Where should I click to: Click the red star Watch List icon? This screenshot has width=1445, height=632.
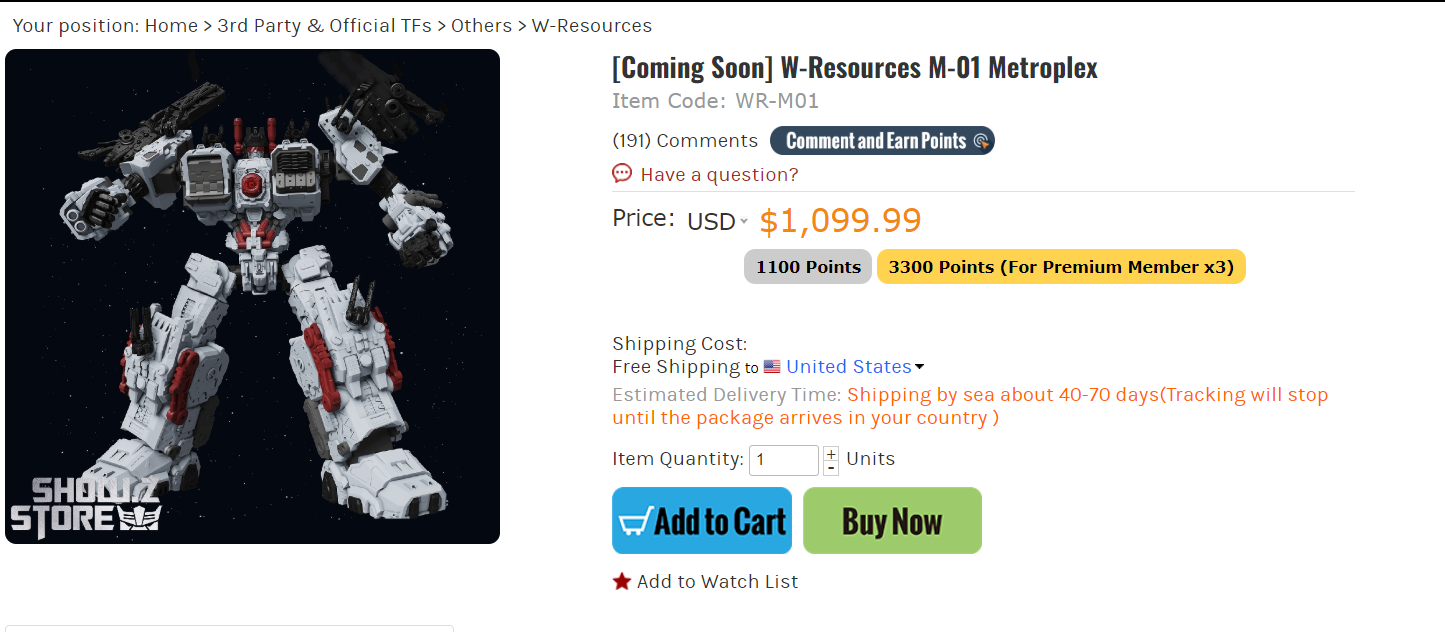pyautogui.click(x=622, y=581)
